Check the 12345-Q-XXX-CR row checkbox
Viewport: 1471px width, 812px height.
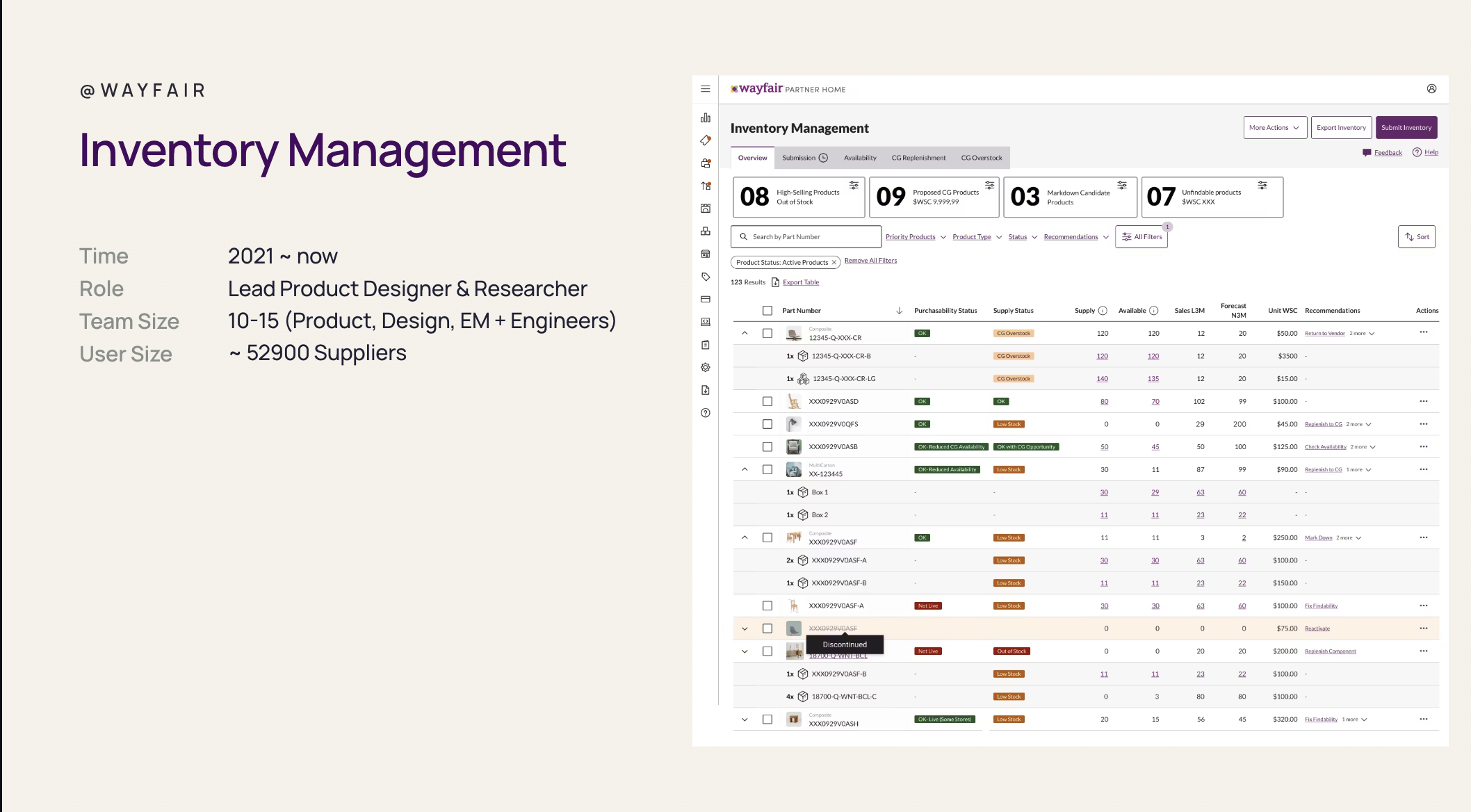767,333
